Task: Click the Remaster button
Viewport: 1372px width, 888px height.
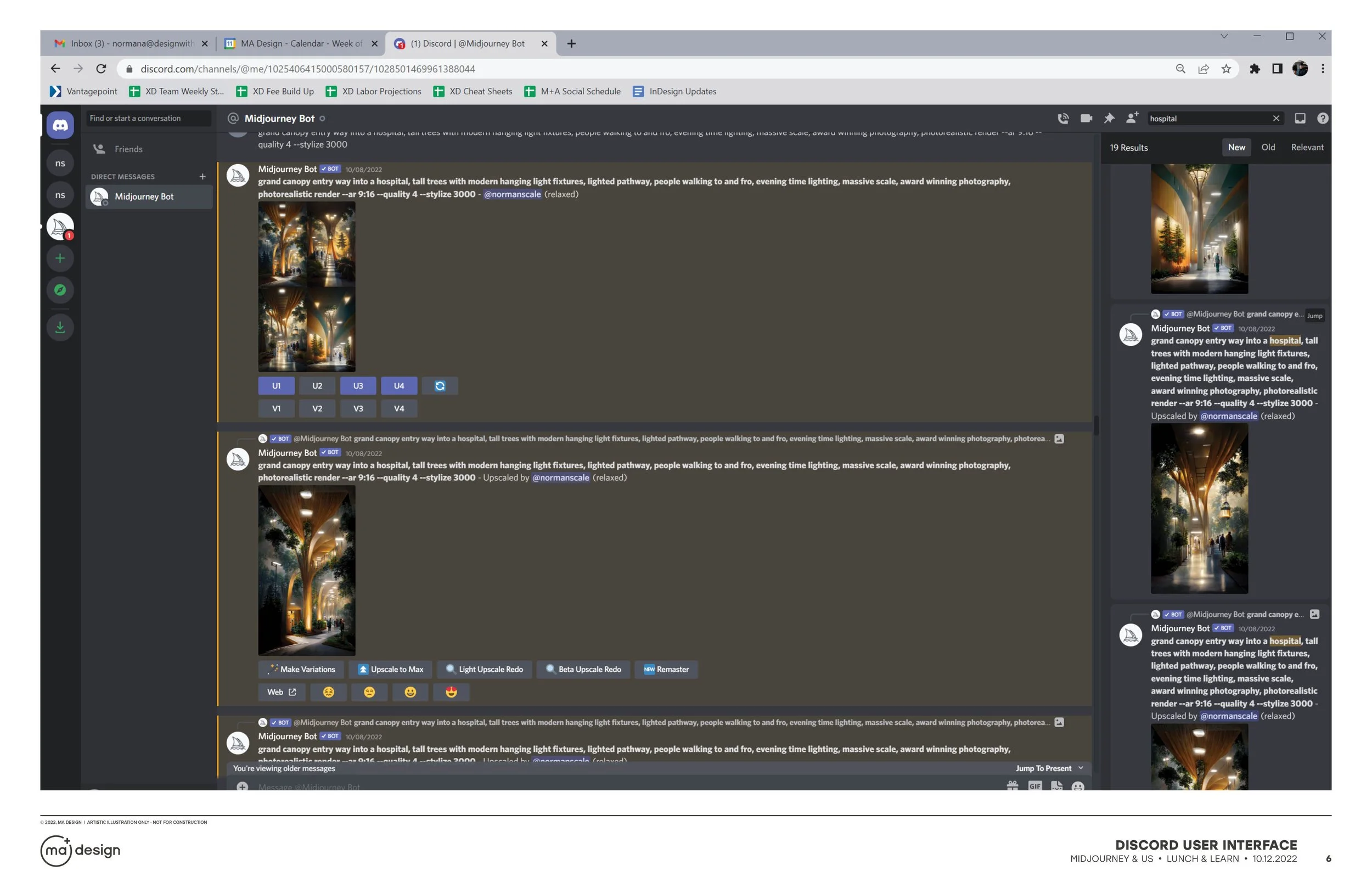Action: 666,670
